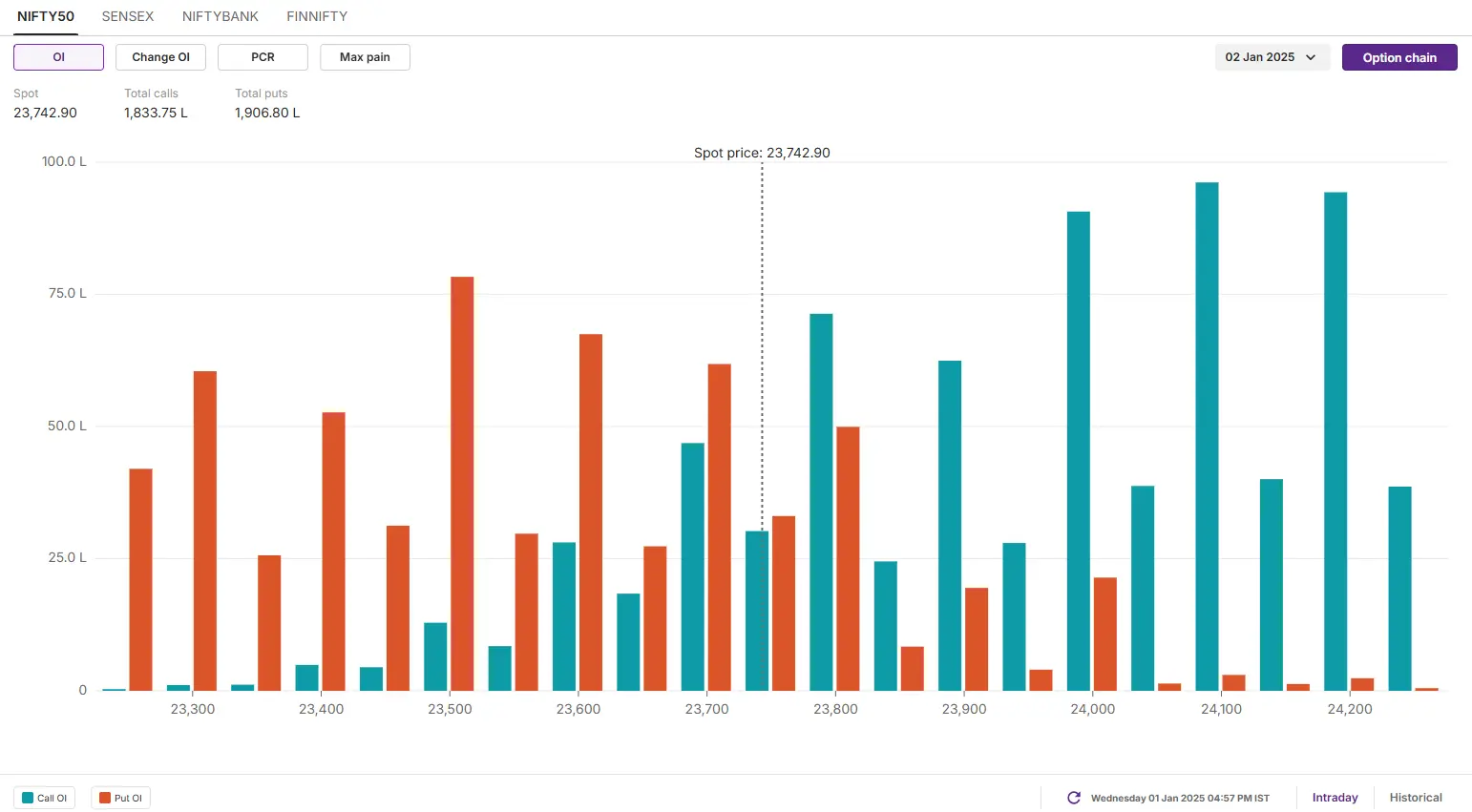Open the SENSEX tab
This screenshot has height=812, width=1472.
point(128,16)
